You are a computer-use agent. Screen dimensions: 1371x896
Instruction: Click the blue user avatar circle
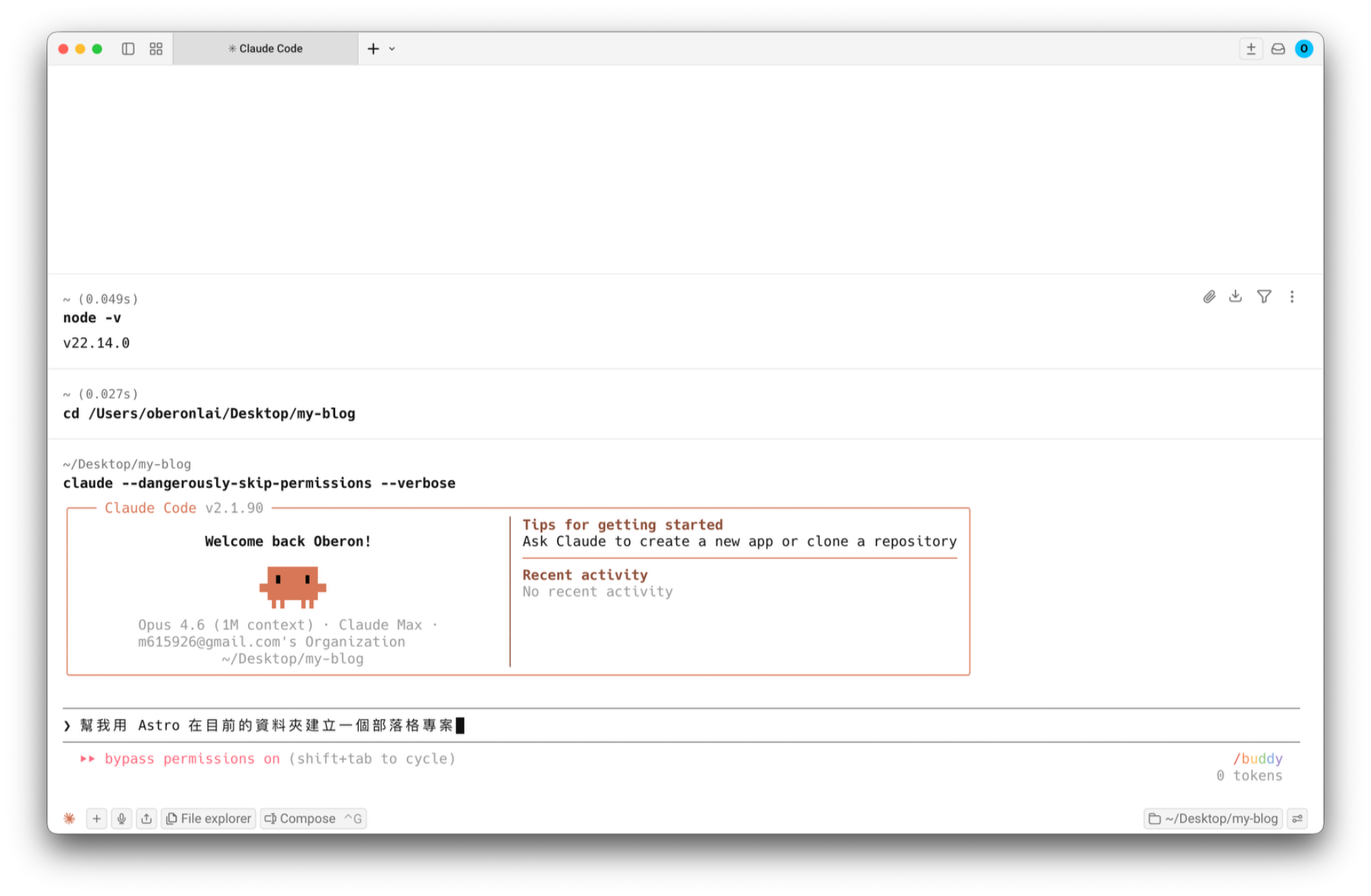pyautogui.click(x=1305, y=48)
